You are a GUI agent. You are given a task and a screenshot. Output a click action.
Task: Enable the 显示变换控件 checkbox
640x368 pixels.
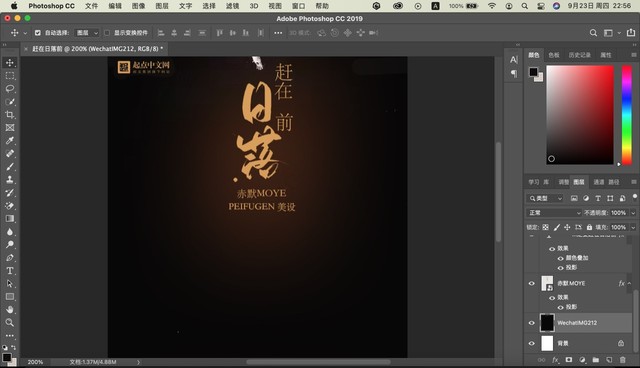(107, 33)
